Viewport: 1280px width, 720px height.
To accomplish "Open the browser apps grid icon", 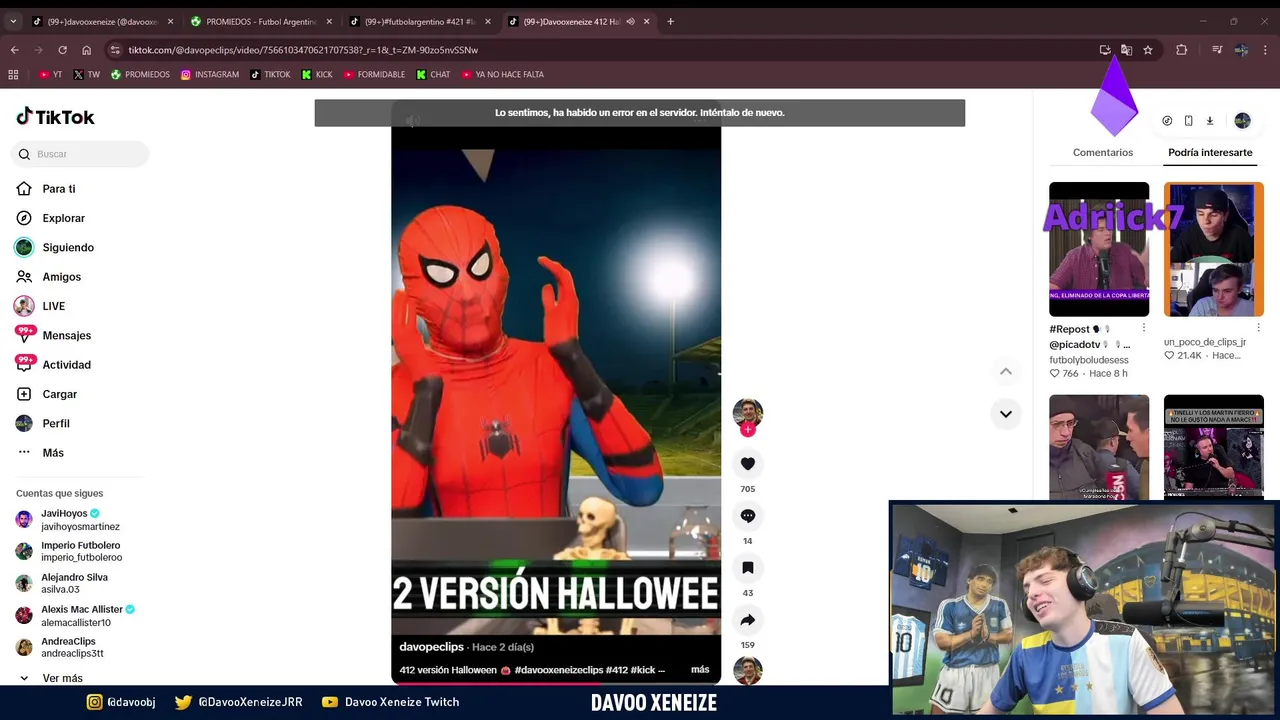I will tap(13, 74).
